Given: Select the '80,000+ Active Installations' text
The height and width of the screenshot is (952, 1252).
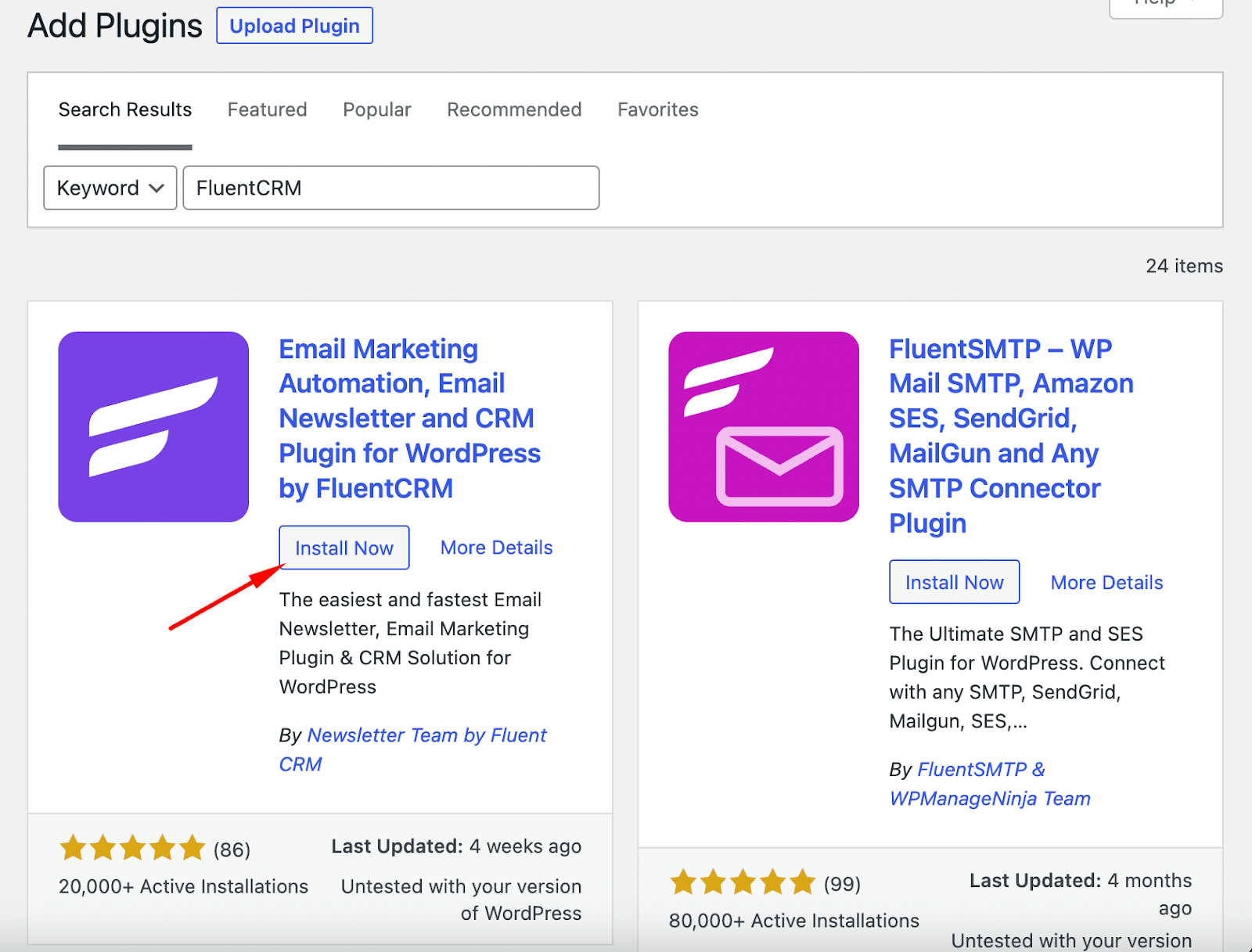Looking at the screenshot, I should [x=794, y=921].
